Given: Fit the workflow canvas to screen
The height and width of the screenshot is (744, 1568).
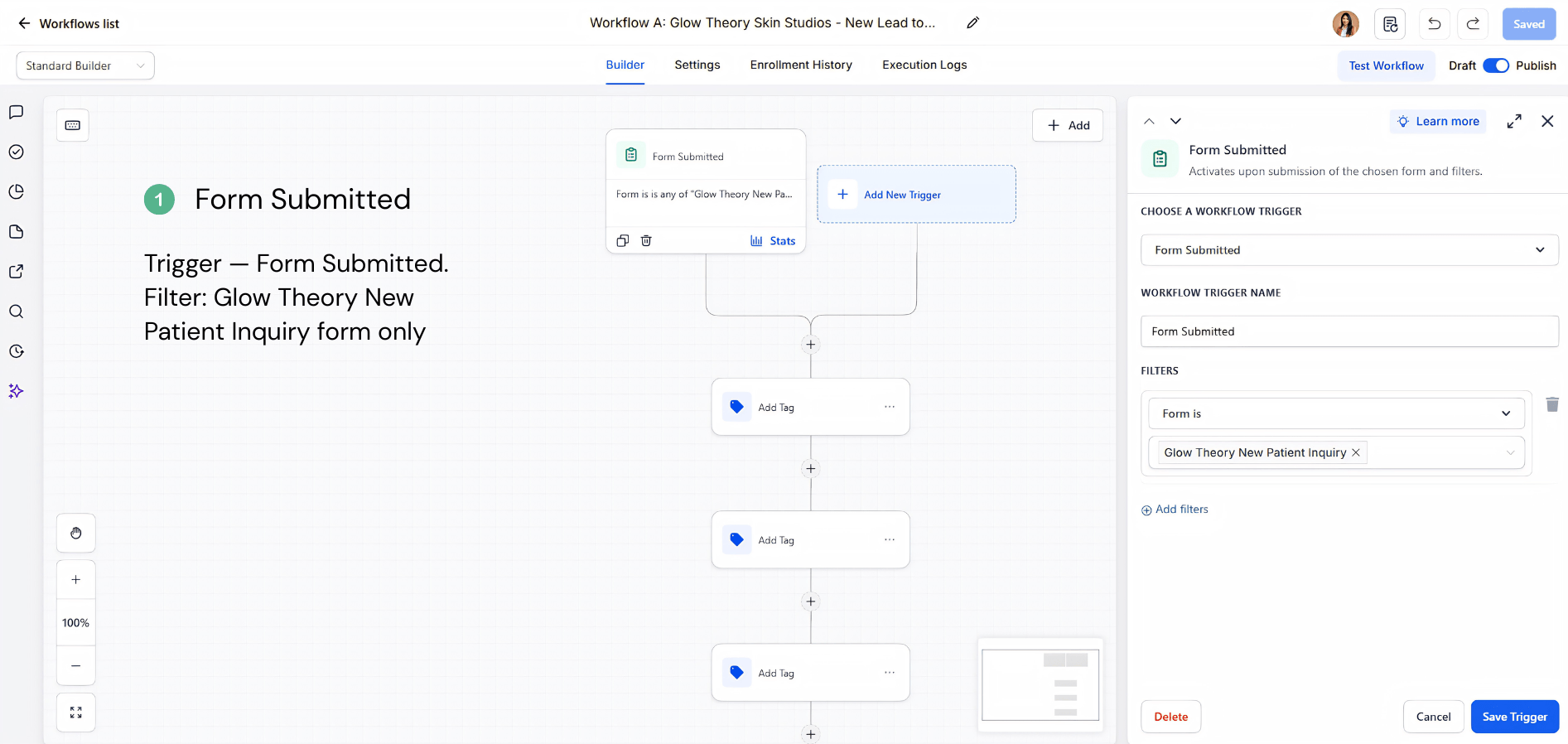Looking at the screenshot, I should click(x=76, y=713).
